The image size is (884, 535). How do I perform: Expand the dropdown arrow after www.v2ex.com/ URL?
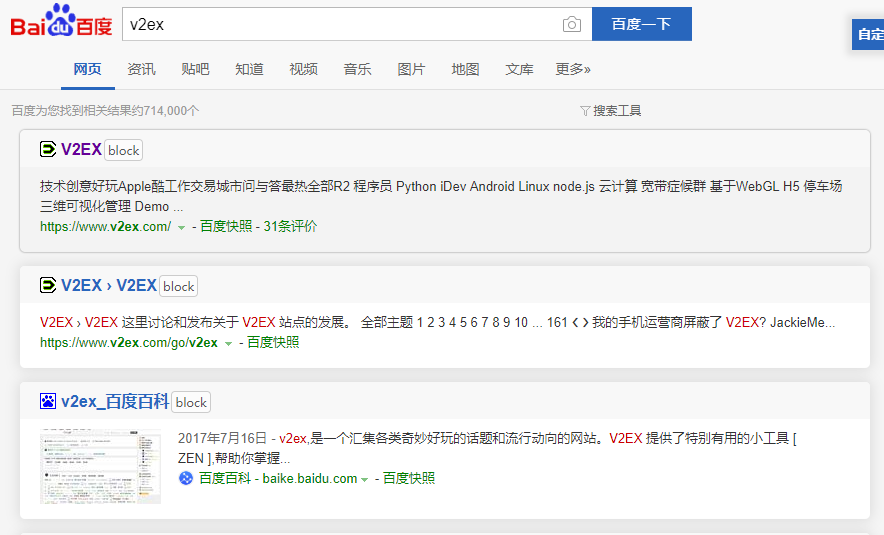[181, 228]
